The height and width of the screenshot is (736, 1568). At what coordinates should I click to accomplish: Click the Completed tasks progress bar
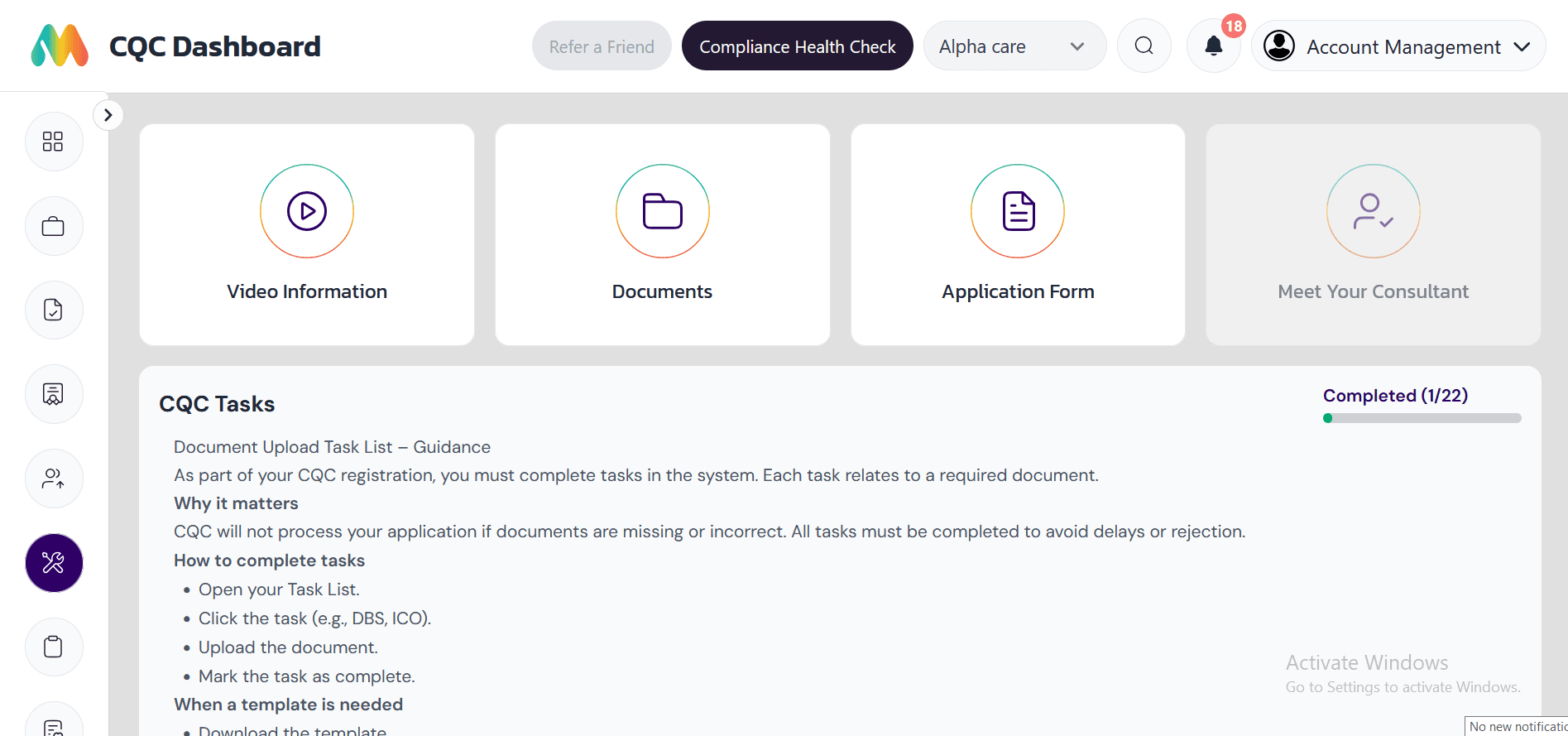[1422, 418]
